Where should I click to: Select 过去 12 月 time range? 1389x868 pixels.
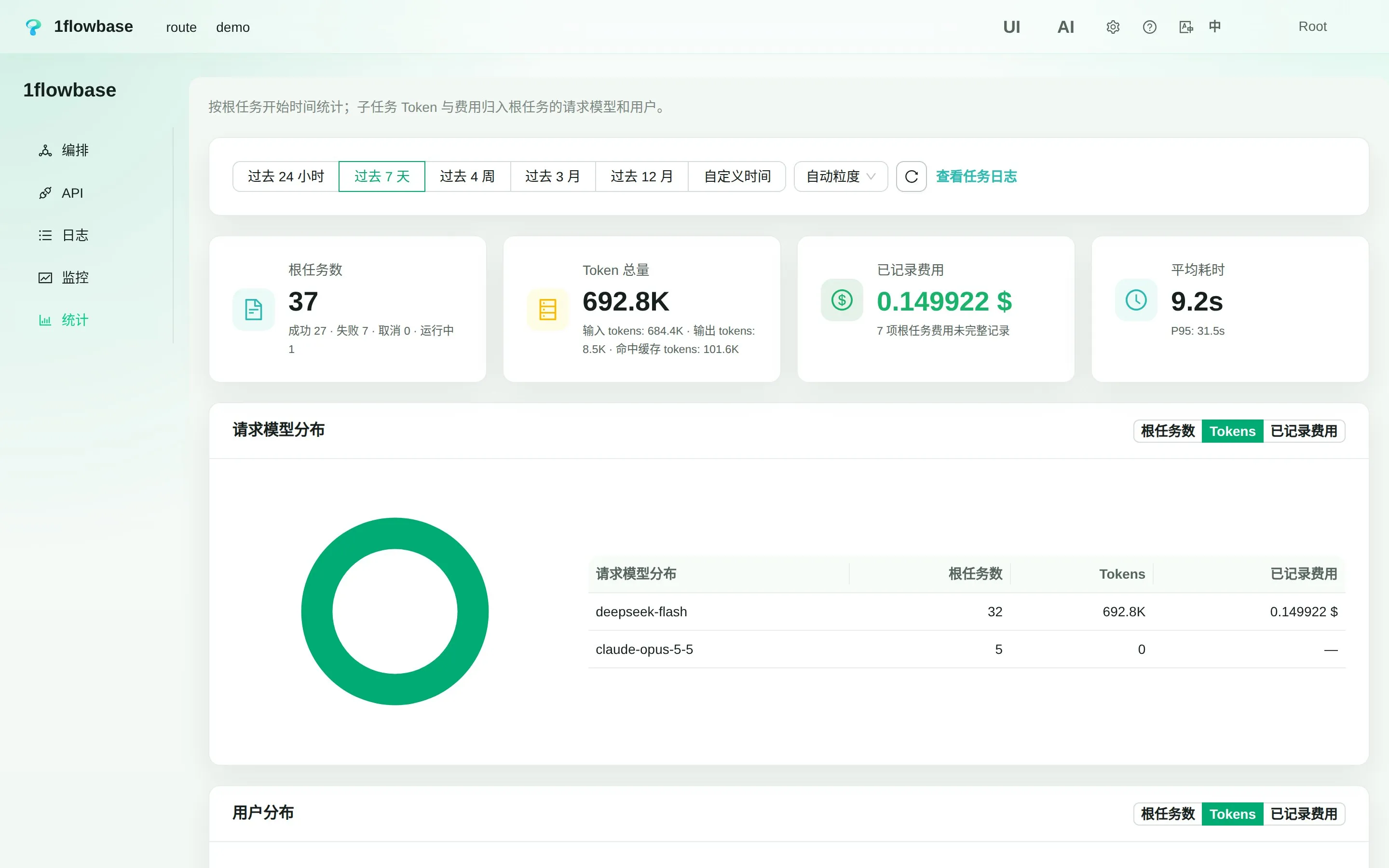[642, 176]
